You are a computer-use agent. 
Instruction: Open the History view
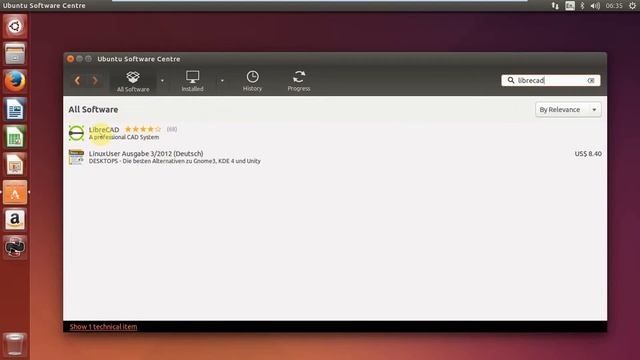[252, 81]
